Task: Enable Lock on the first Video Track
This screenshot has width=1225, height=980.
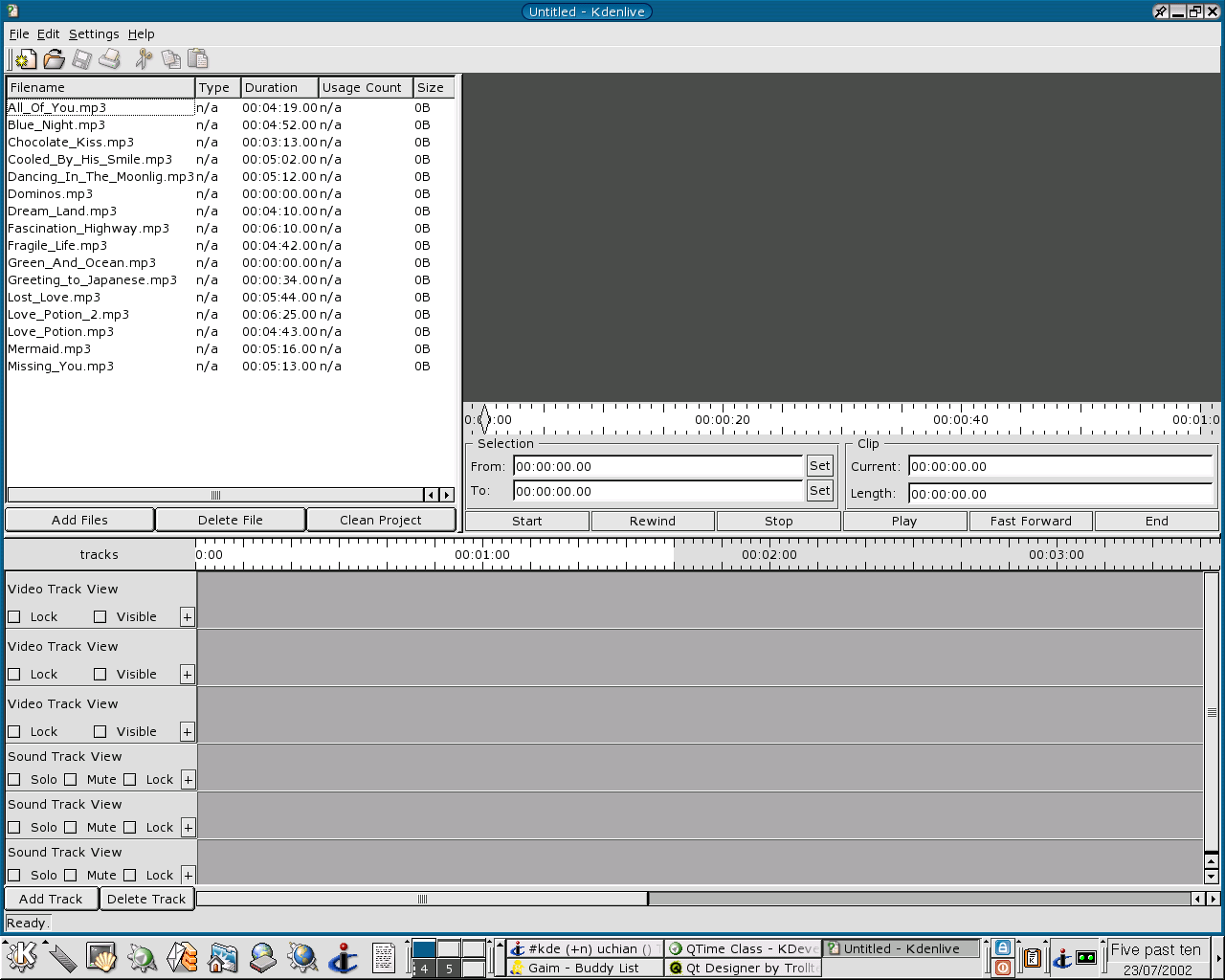Action: pos(14,617)
